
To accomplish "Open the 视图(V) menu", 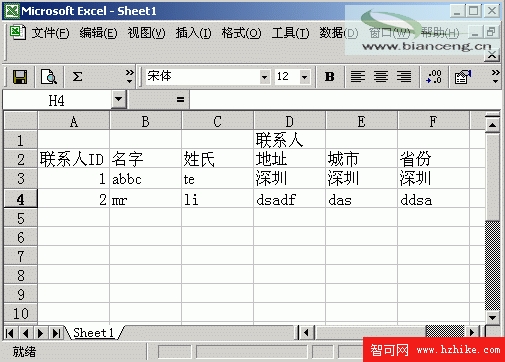I will pyautogui.click(x=146, y=33).
